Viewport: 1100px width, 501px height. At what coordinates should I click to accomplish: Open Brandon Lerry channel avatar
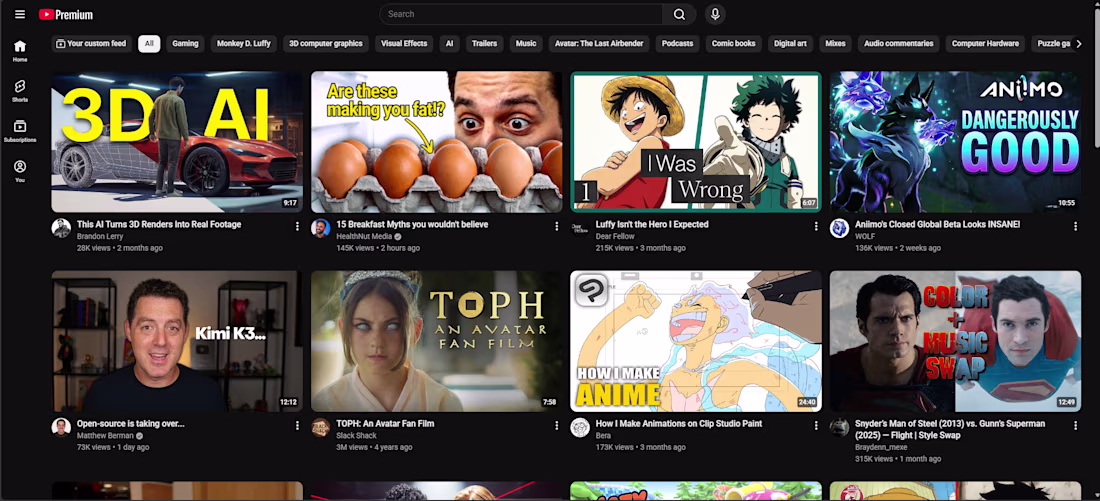(61, 228)
